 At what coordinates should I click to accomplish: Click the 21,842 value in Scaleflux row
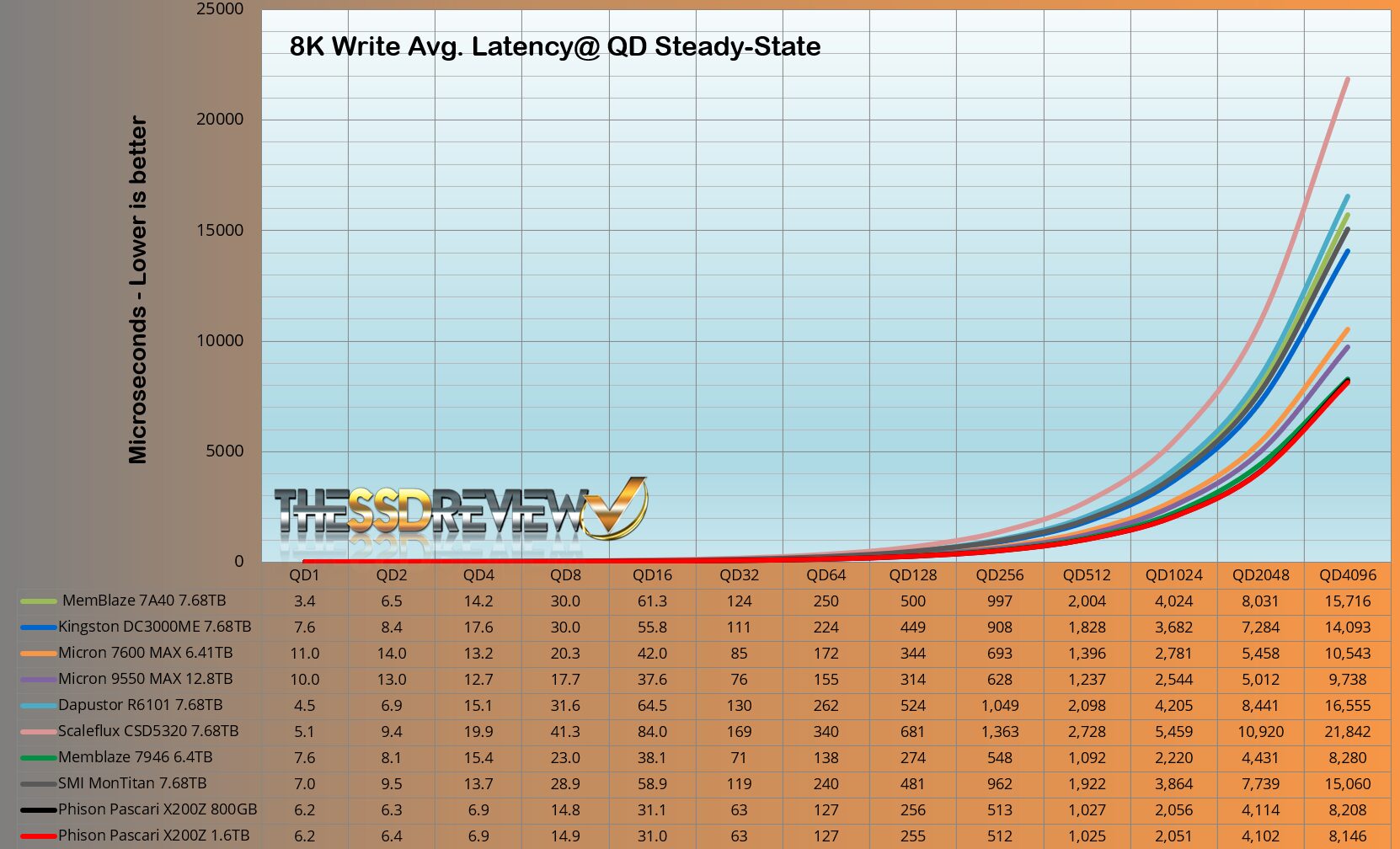point(1347,732)
